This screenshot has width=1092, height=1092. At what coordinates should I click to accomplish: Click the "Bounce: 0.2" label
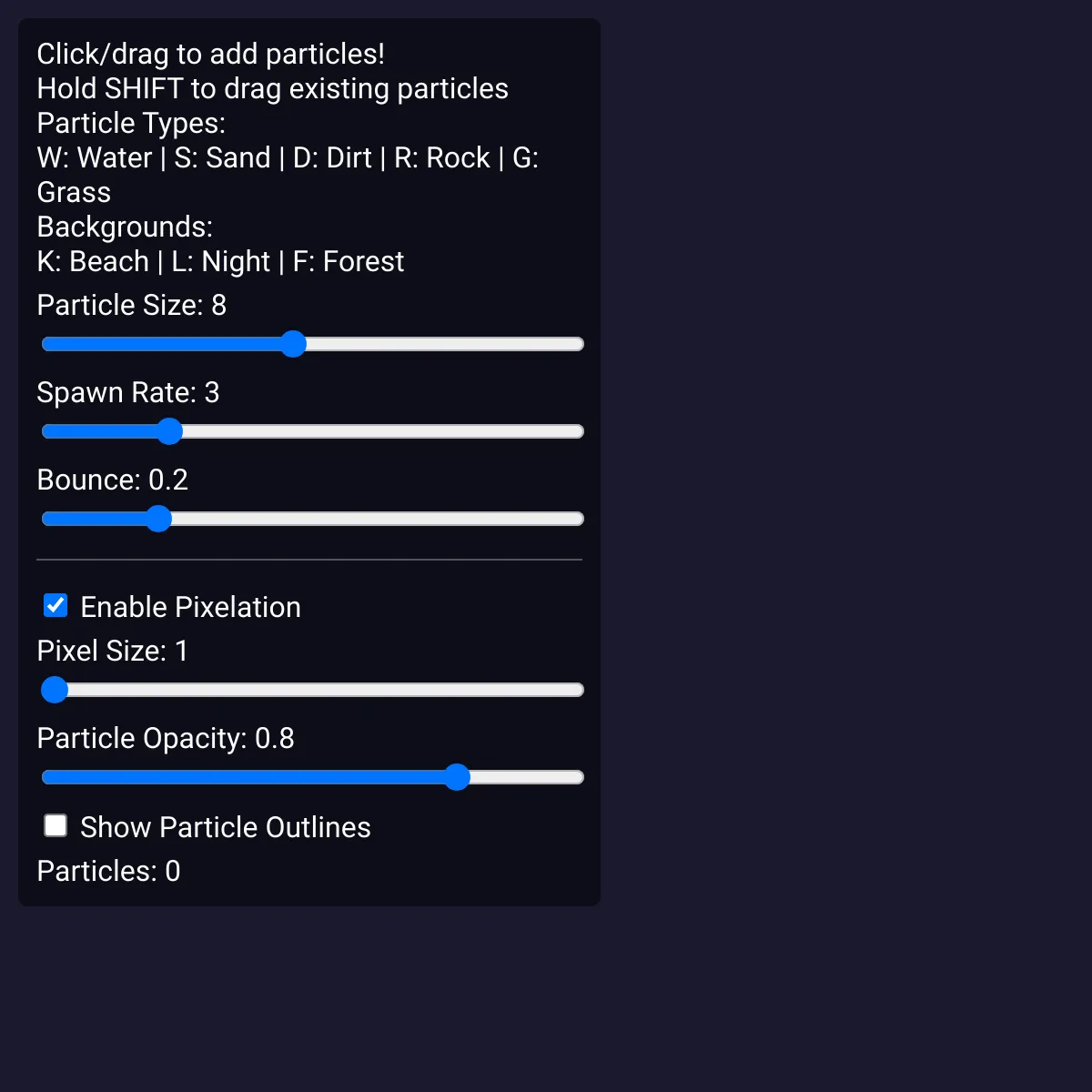(x=112, y=480)
